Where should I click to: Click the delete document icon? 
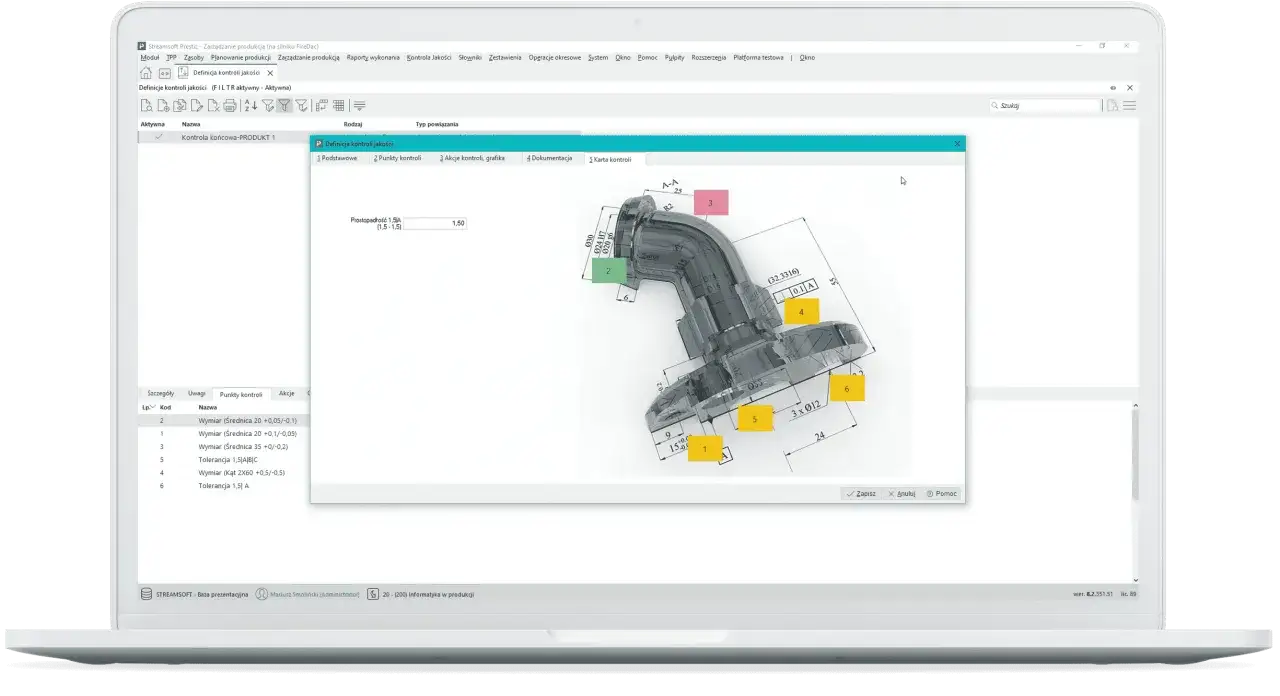[214, 105]
